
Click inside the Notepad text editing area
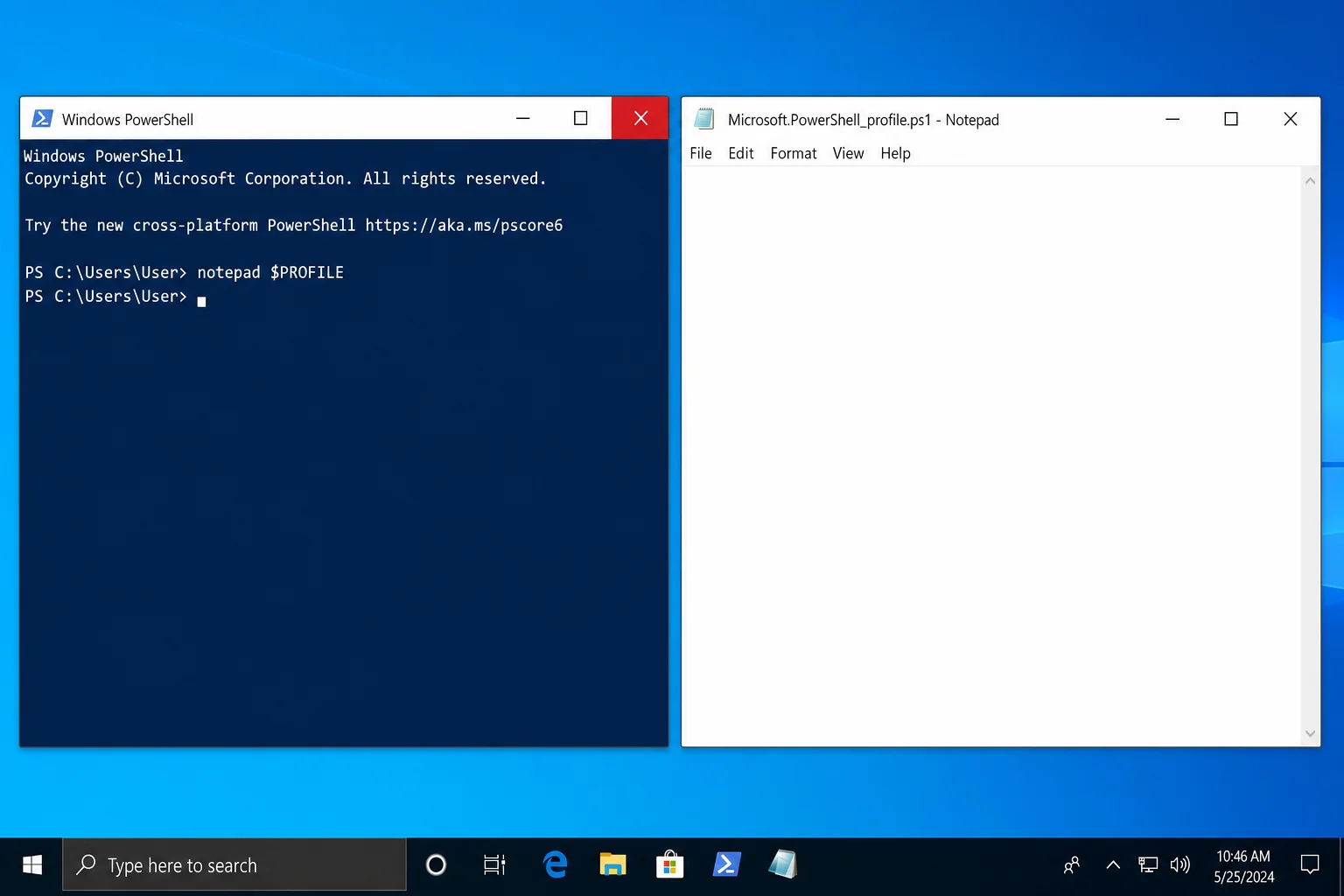click(x=991, y=456)
